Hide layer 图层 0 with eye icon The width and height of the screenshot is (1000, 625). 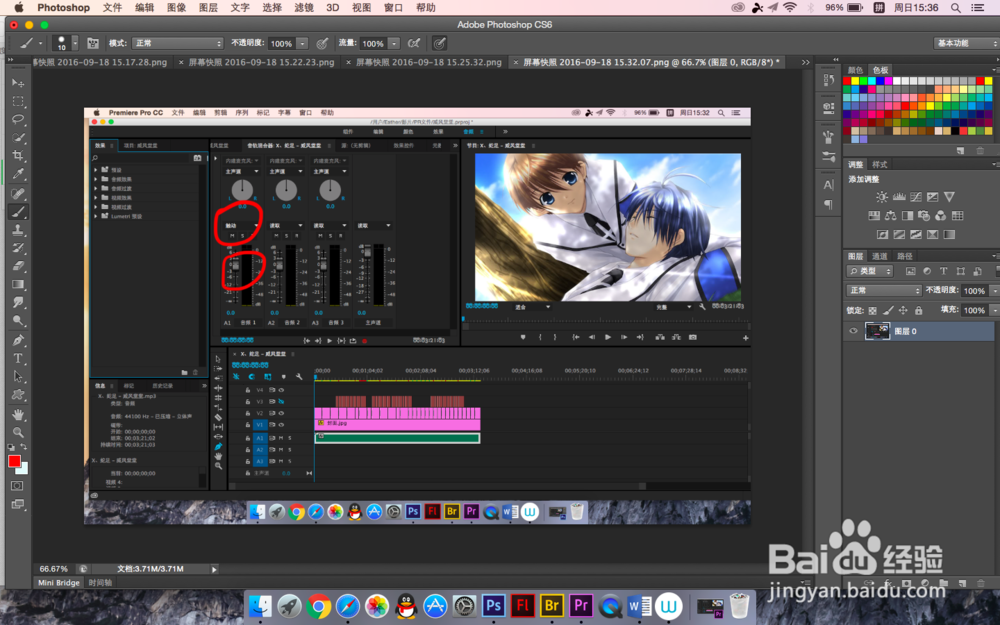click(853, 331)
